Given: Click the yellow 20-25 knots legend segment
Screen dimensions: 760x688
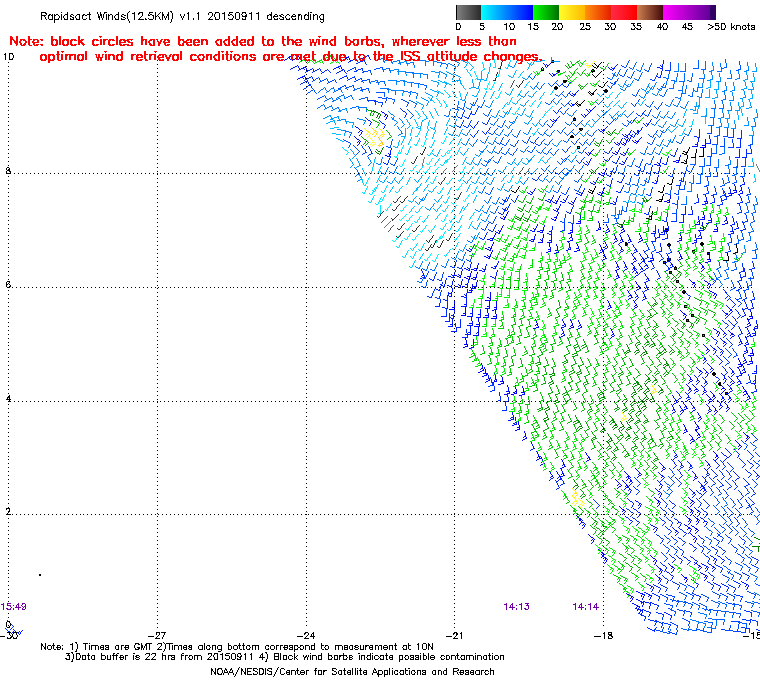Looking at the screenshot, I should [572, 12].
